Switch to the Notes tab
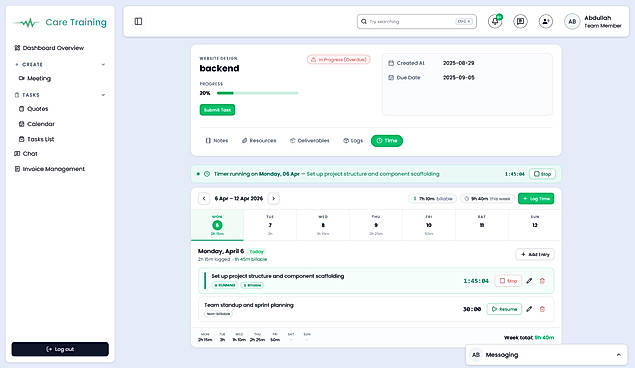635x368 pixels. pos(217,140)
